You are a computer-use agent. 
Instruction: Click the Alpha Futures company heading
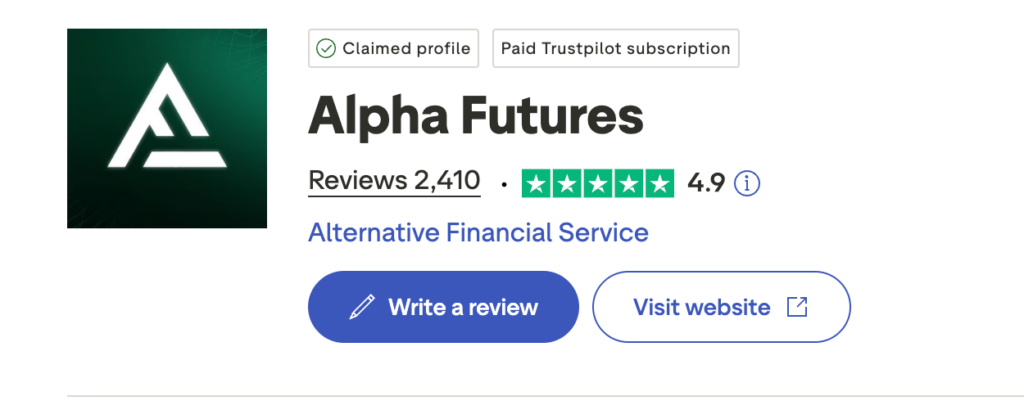[x=475, y=117]
